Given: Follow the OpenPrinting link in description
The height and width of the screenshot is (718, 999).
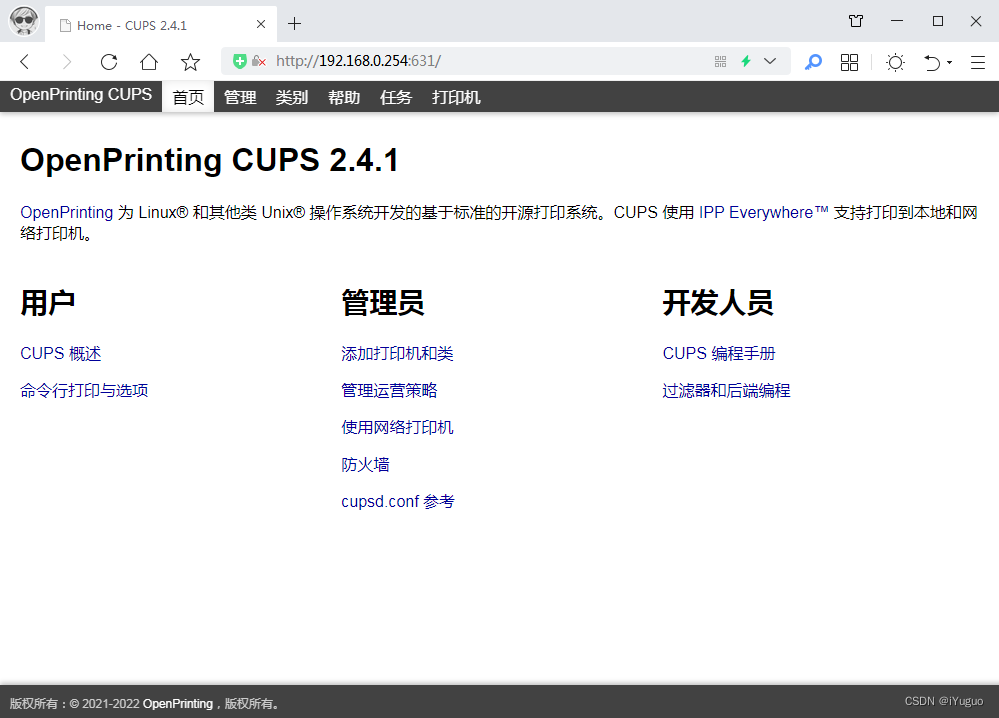Looking at the screenshot, I should point(66,212).
